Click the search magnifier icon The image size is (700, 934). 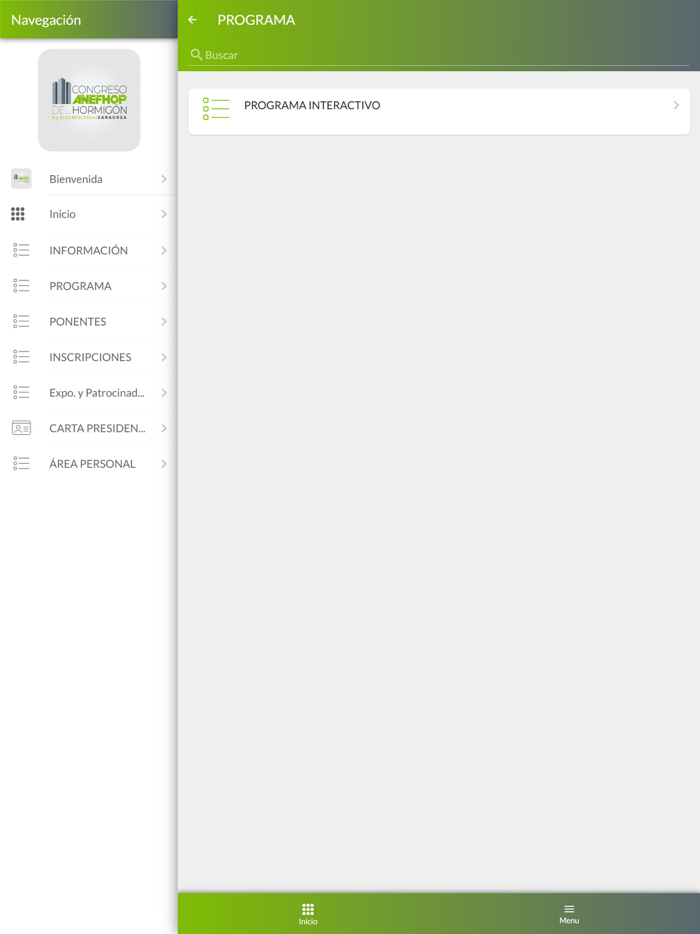click(x=196, y=55)
